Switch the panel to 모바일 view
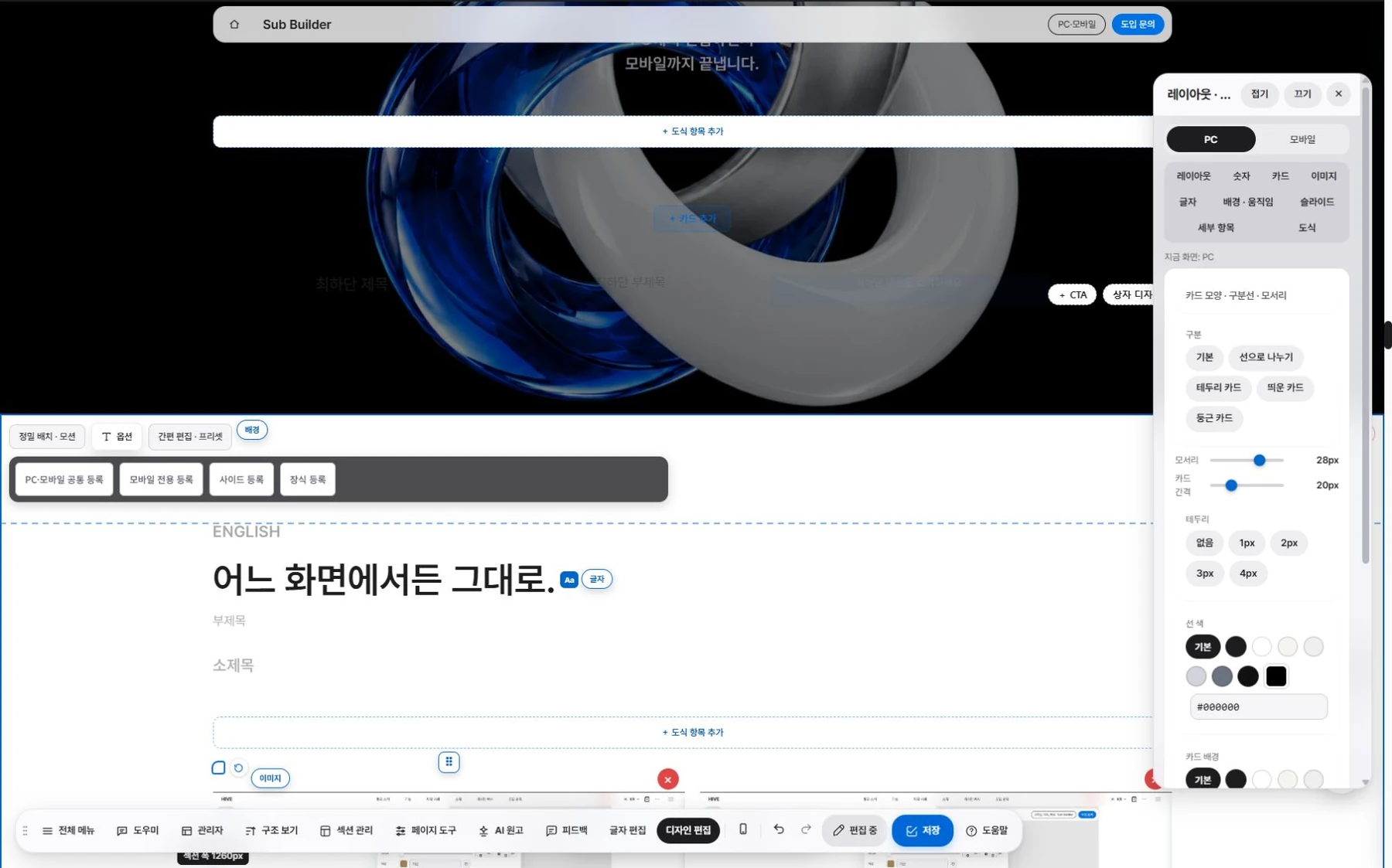 click(1302, 139)
